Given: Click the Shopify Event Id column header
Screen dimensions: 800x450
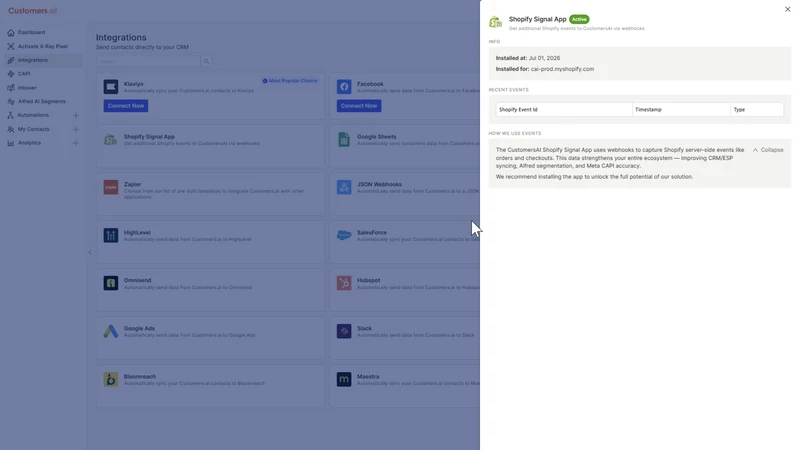Looking at the screenshot, I should pos(564,110).
